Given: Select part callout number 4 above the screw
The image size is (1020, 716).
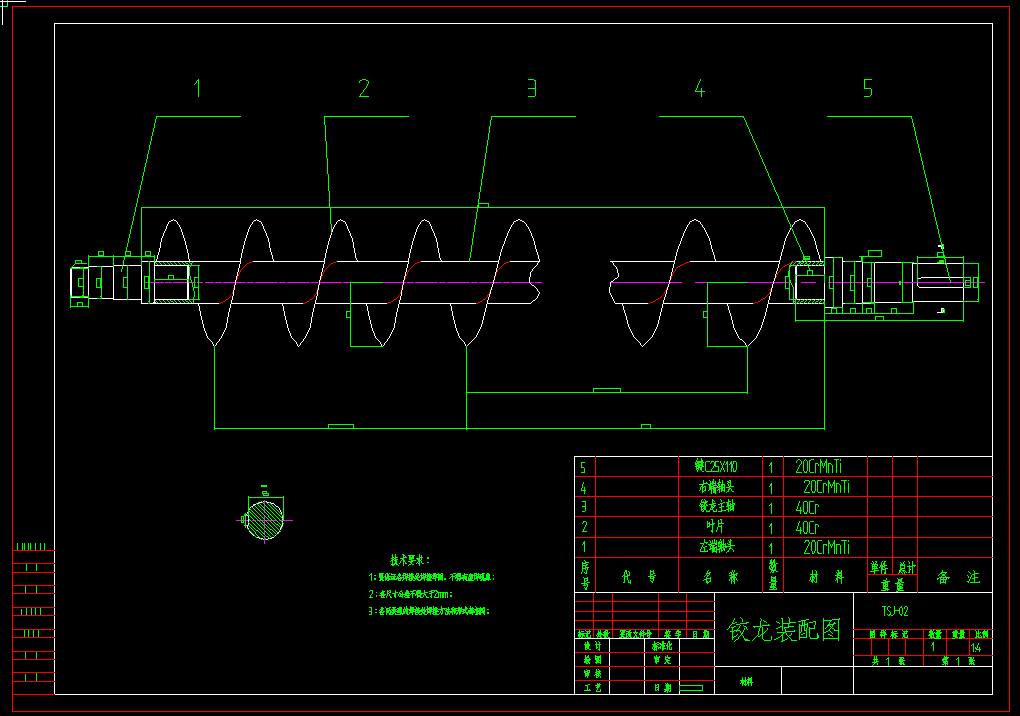Looking at the screenshot, I should pos(699,88).
